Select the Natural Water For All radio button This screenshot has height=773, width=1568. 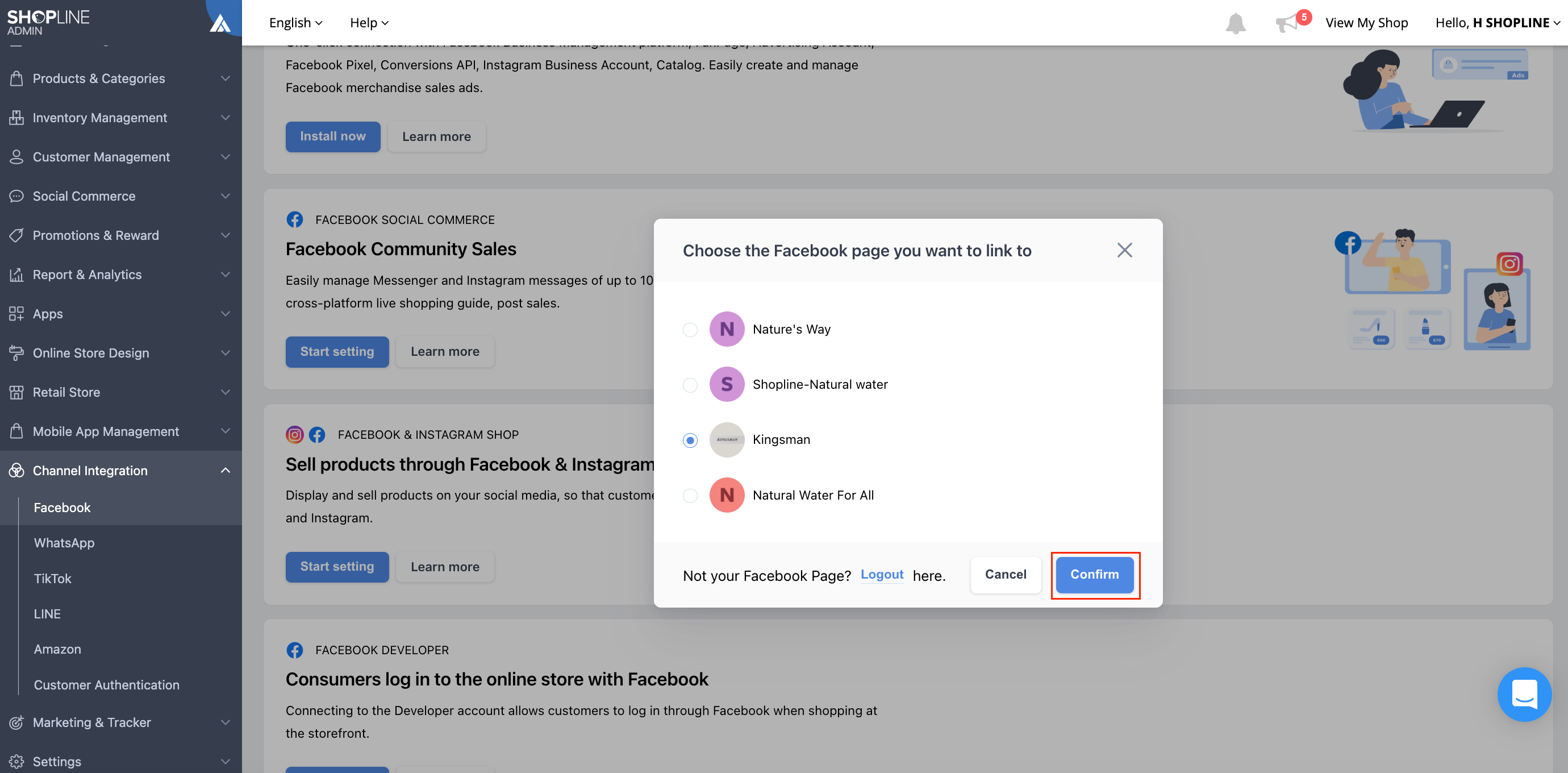click(690, 496)
